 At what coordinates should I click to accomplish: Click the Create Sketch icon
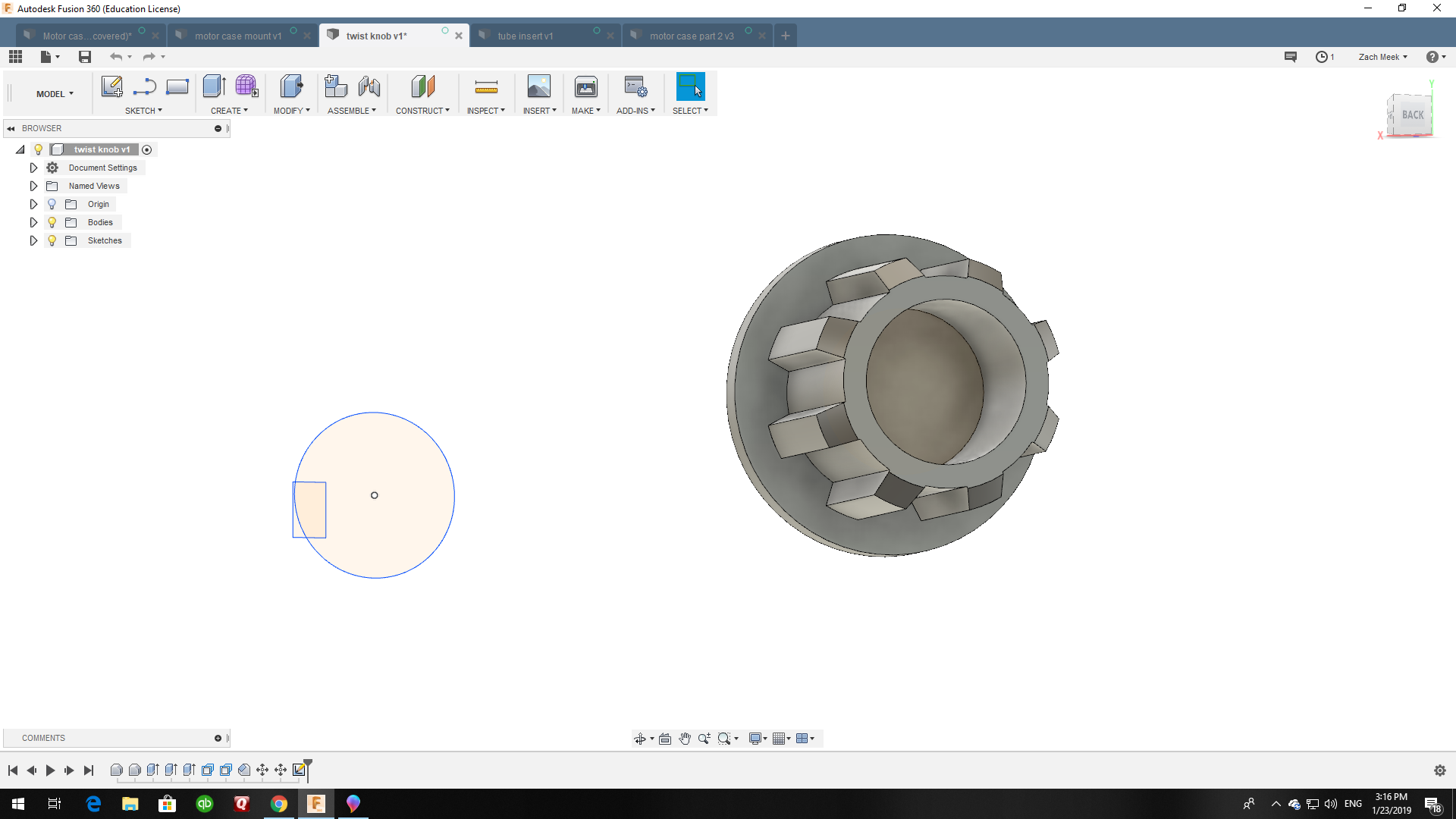[111, 86]
